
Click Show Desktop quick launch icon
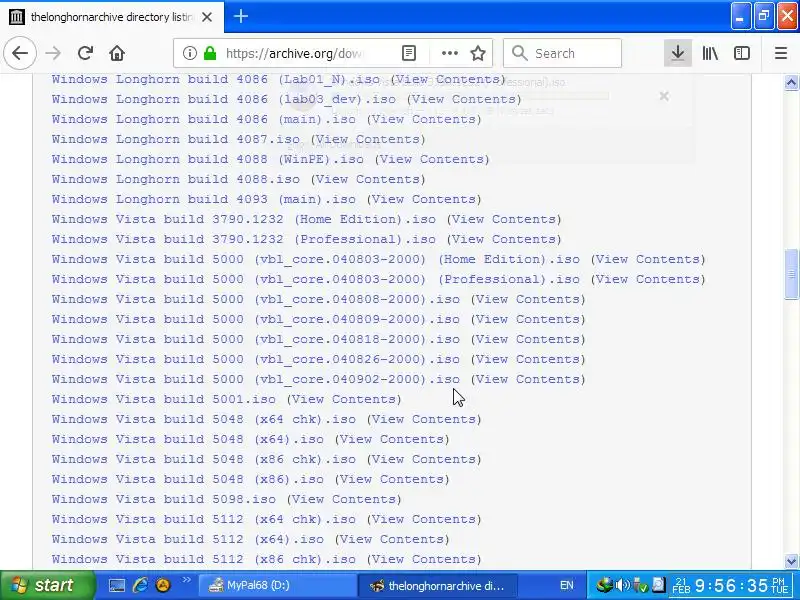click(116, 585)
